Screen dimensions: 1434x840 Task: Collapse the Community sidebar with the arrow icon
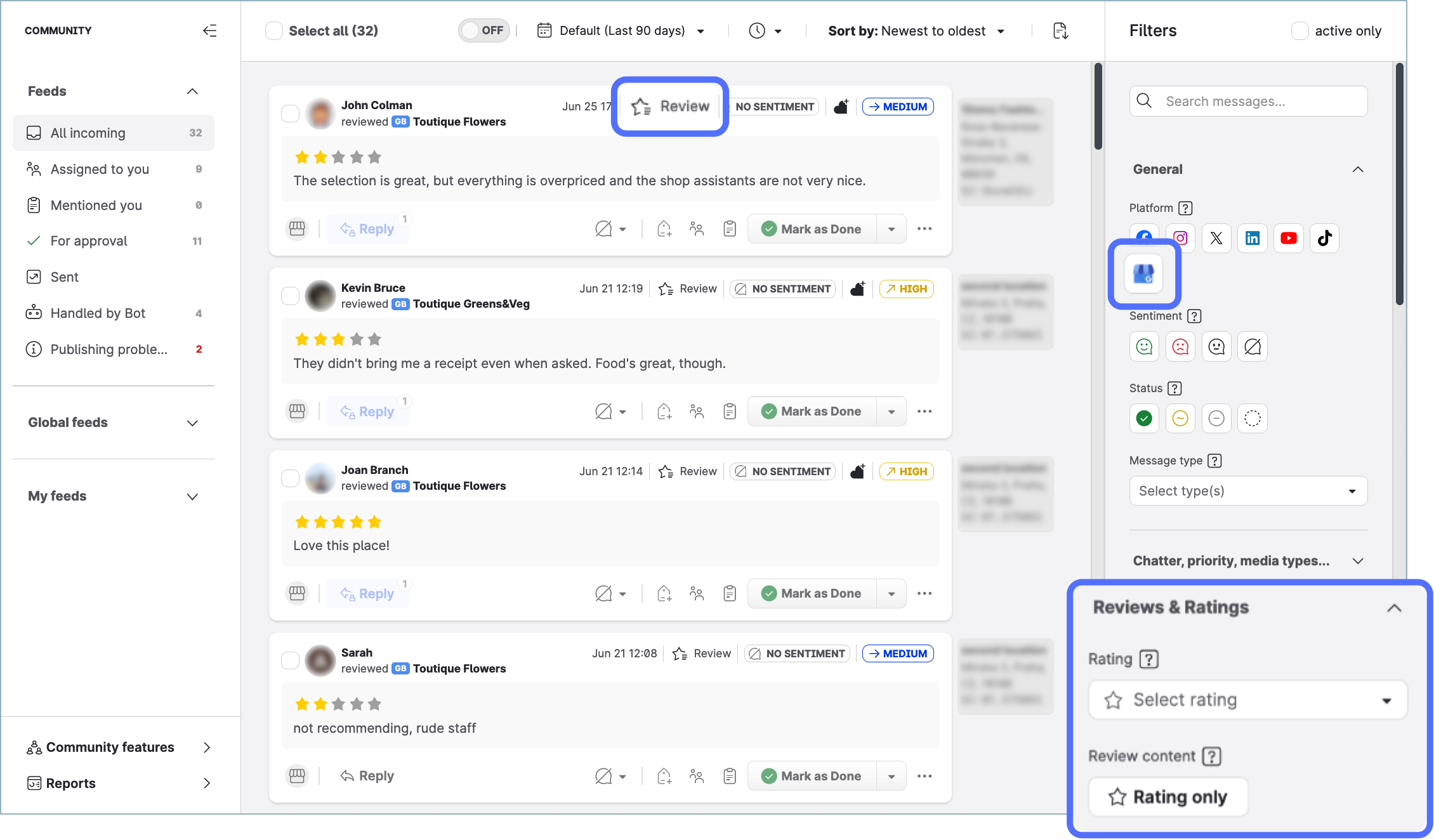click(x=209, y=30)
